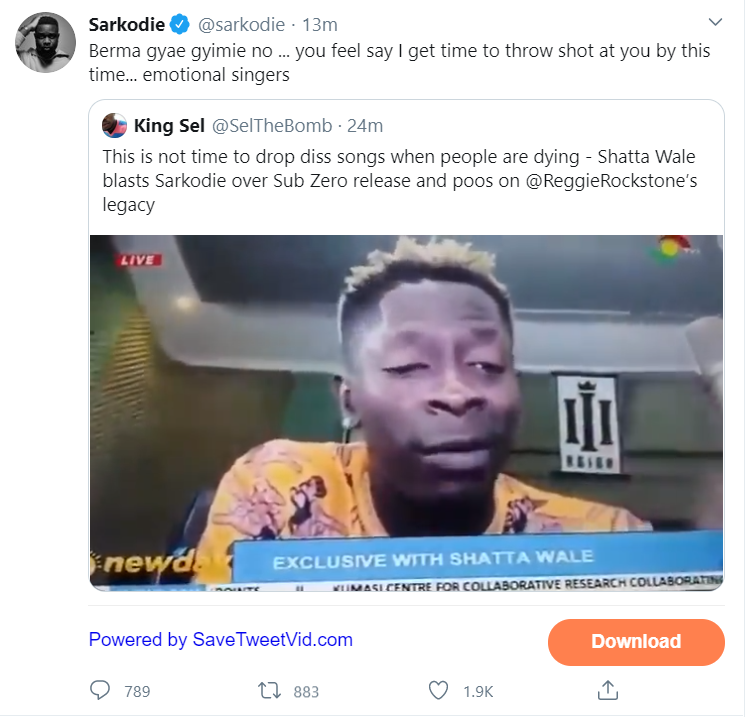Click the 24m quoted tweet timestamp
Image resolution: width=746 pixels, height=717 pixels.
pyautogui.click(x=364, y=126)
